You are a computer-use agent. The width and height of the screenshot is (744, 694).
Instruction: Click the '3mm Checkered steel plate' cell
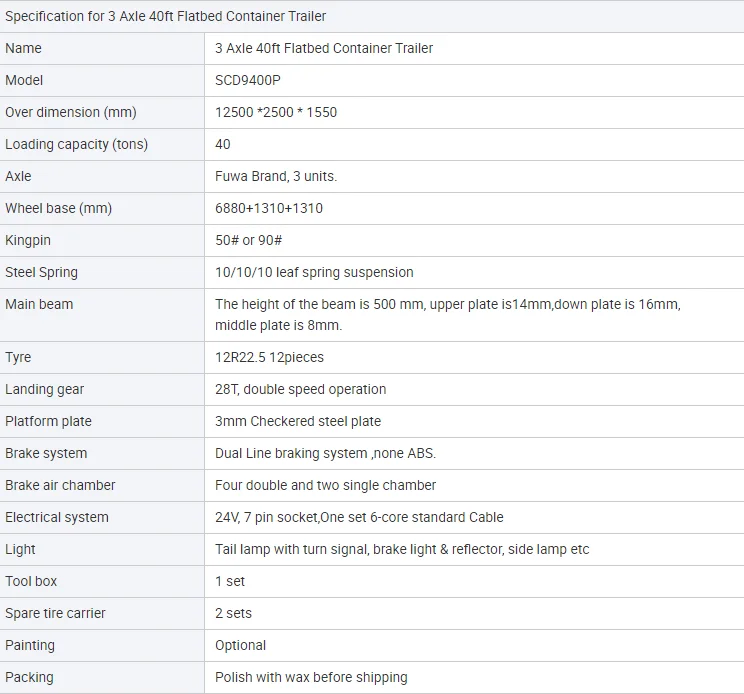tap(298, 421)
